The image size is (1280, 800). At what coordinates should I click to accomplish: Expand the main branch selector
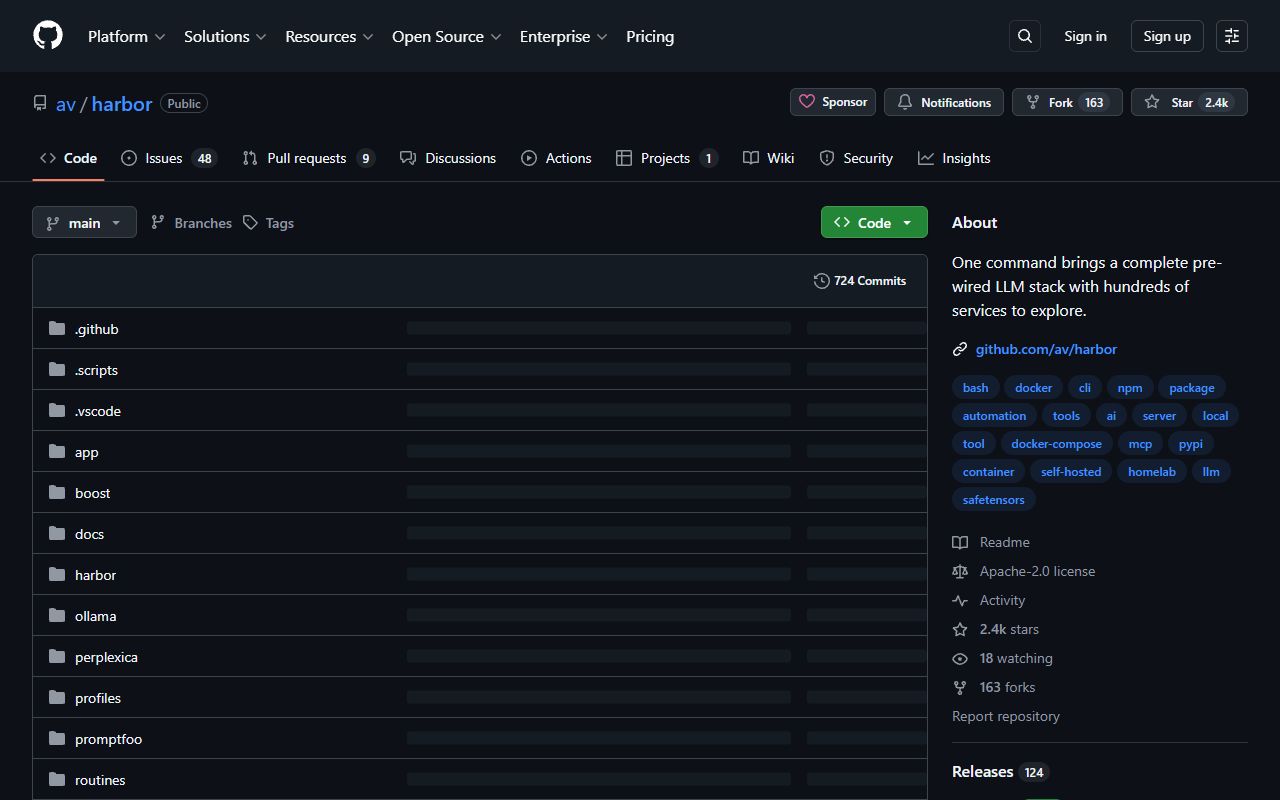click(x=84, y=223)
